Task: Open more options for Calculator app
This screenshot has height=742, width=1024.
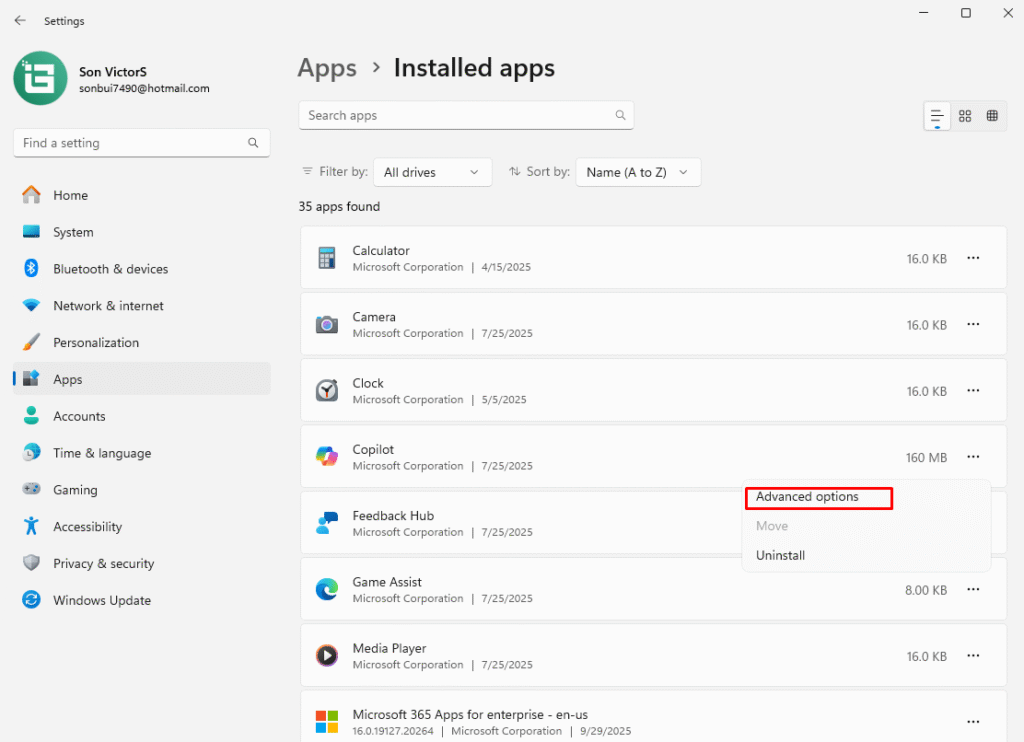Action: [x=973, y=258]
